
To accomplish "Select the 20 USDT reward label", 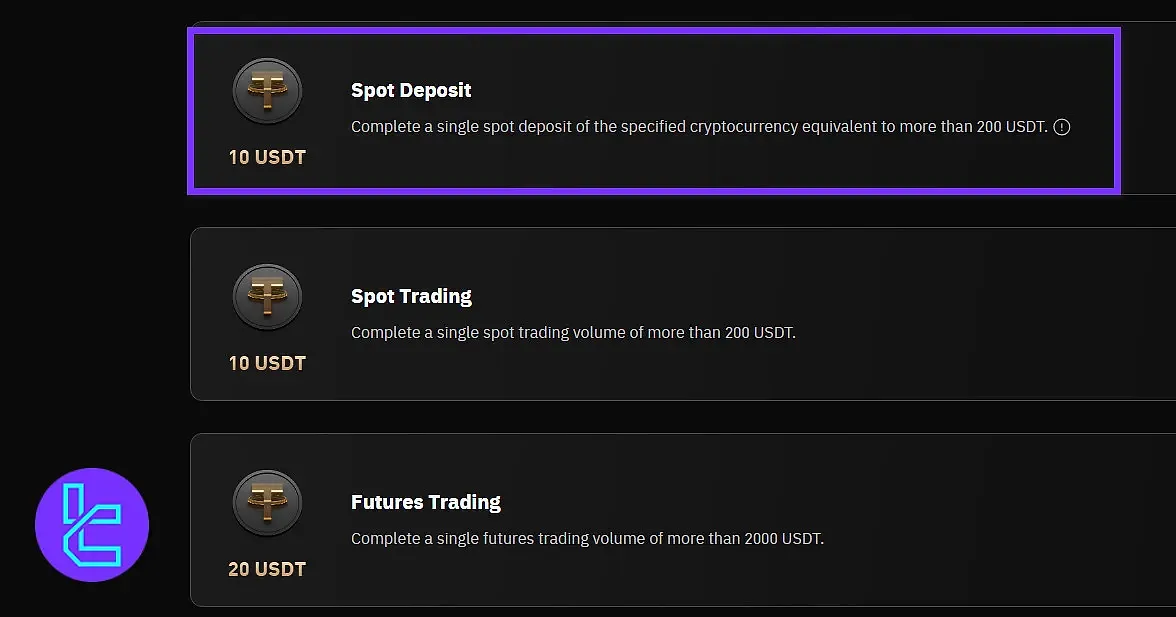I will (267, 569).
